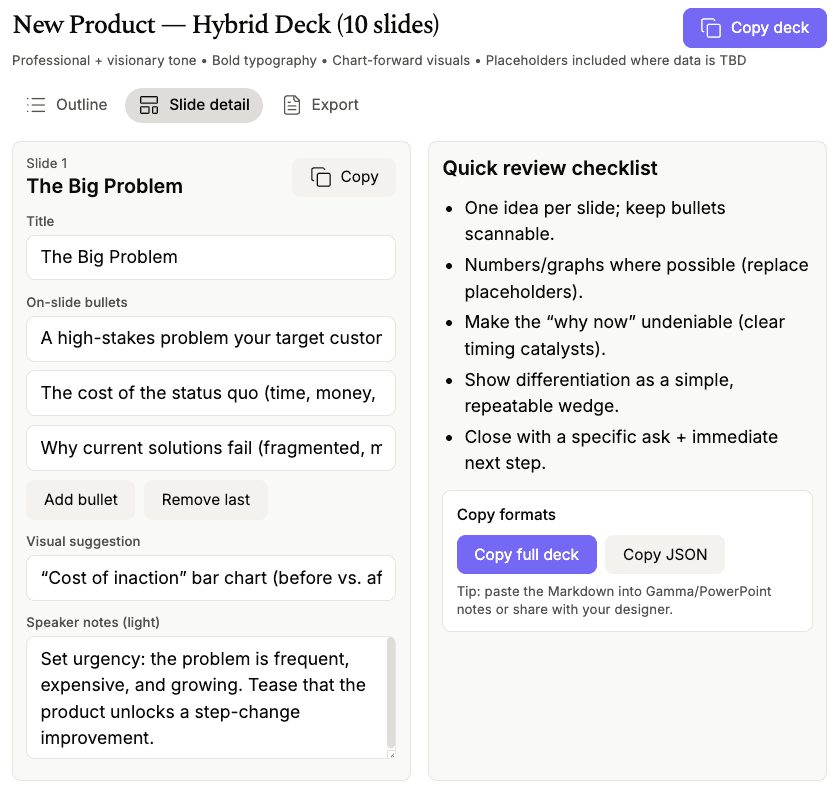The image size is (840, 795).
Task: Click the copy icon on Slide 1 card
Action: pos(321,177)
